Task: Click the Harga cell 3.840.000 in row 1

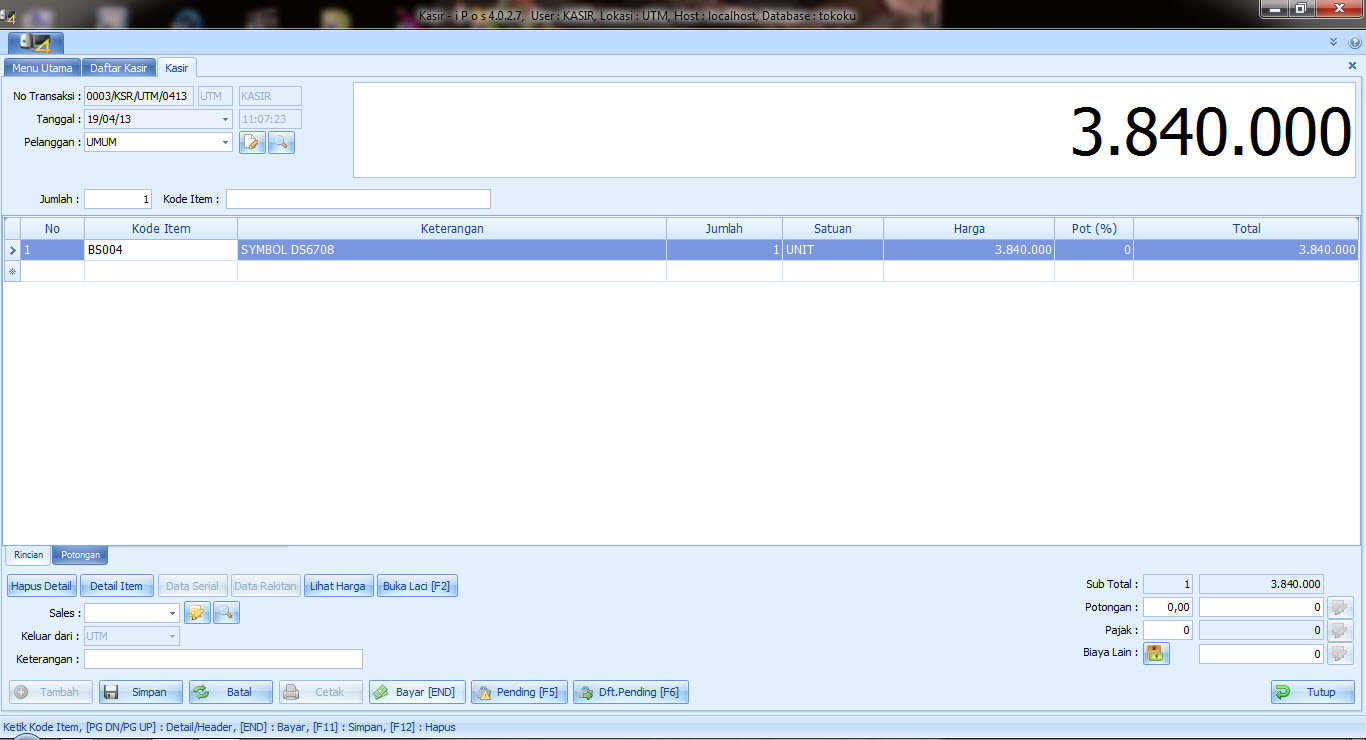Action: point(969,250)
